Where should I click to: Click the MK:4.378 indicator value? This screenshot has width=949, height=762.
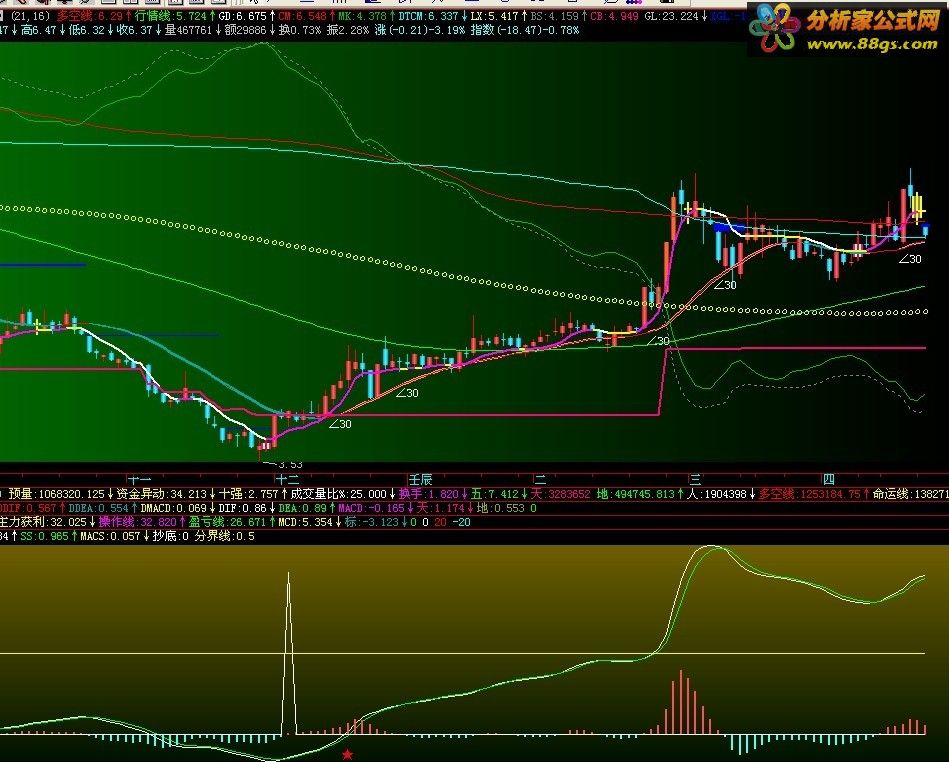pos(361,16)
